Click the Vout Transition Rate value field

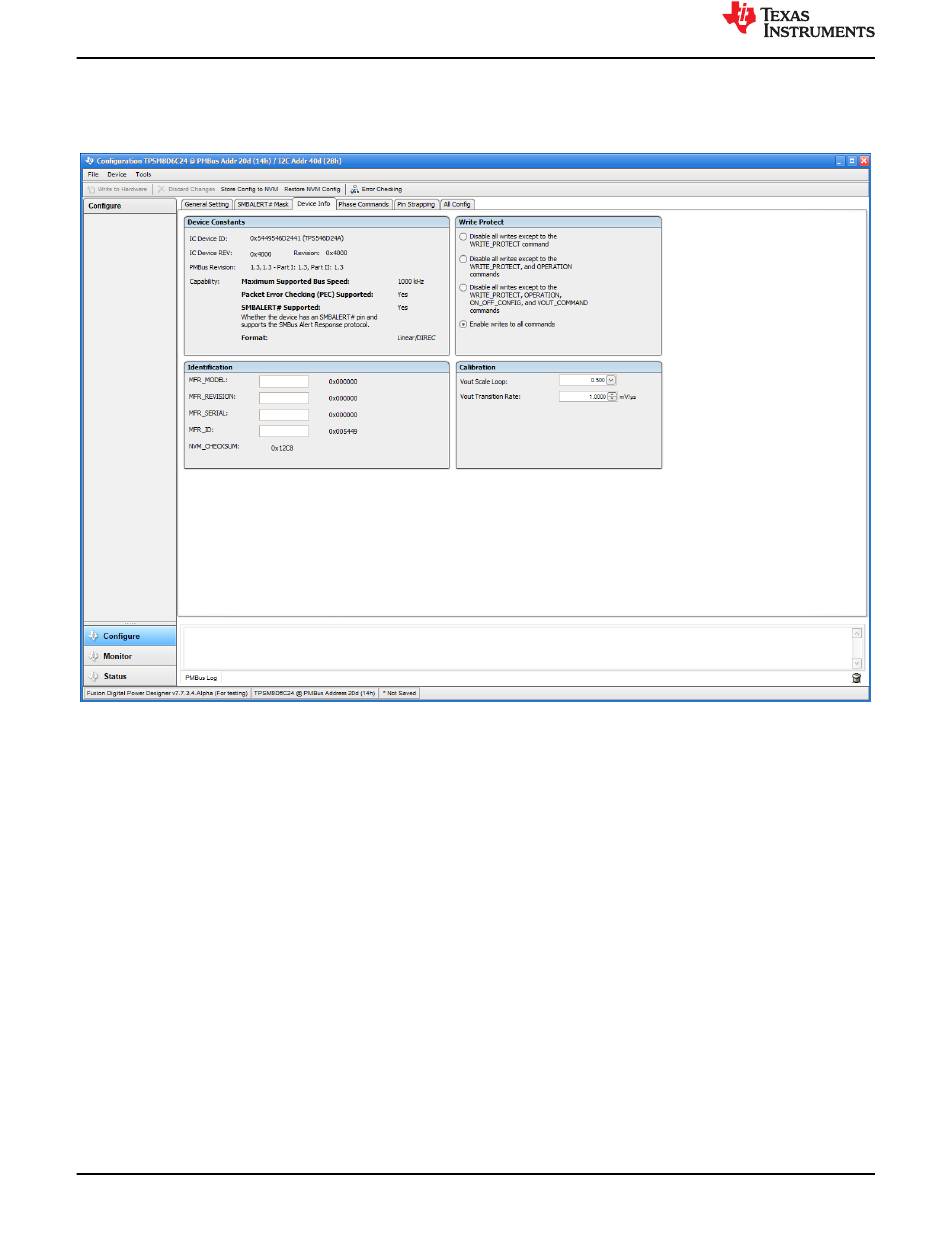click(x=583, y=396)
